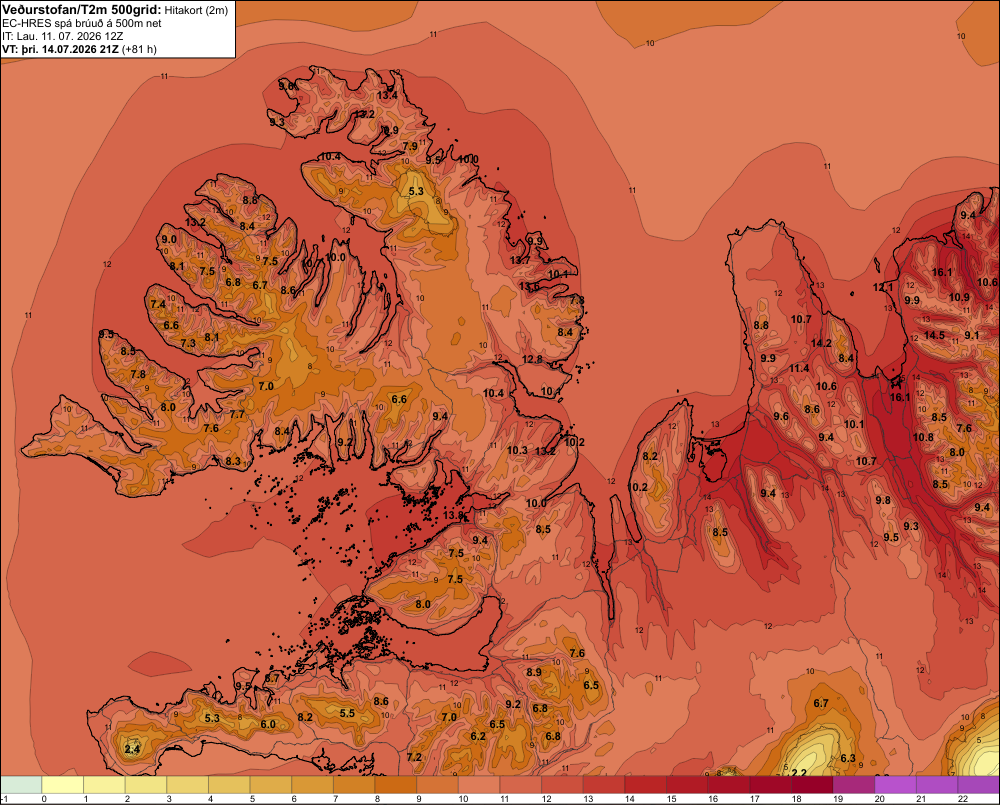Click the '10.3' temperature value
Viewport: 1000px width, 805px height.
coord(517,450)
